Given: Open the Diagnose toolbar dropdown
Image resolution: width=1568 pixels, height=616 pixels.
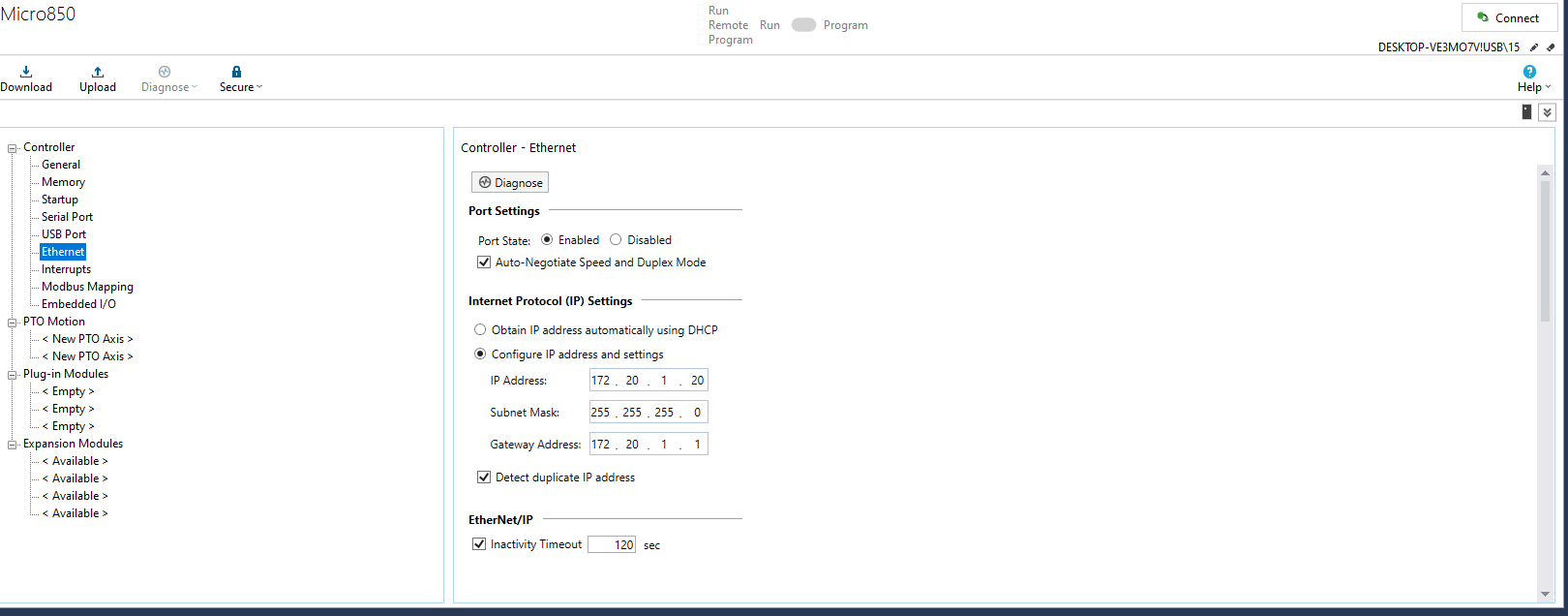Looking at the screenshot, I should [x=168, y=78].
